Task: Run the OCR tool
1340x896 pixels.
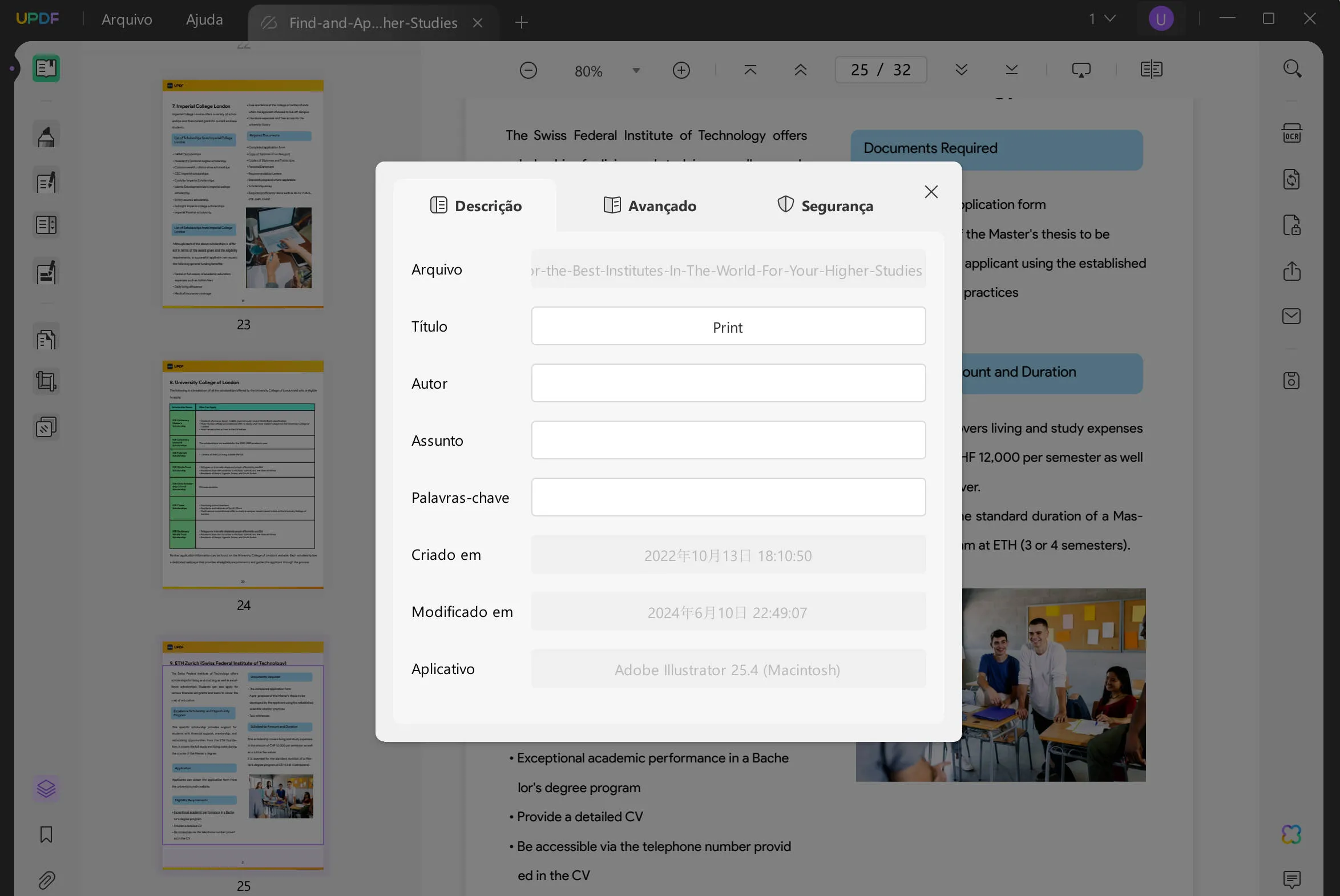Action: [x=1291, y=132]
